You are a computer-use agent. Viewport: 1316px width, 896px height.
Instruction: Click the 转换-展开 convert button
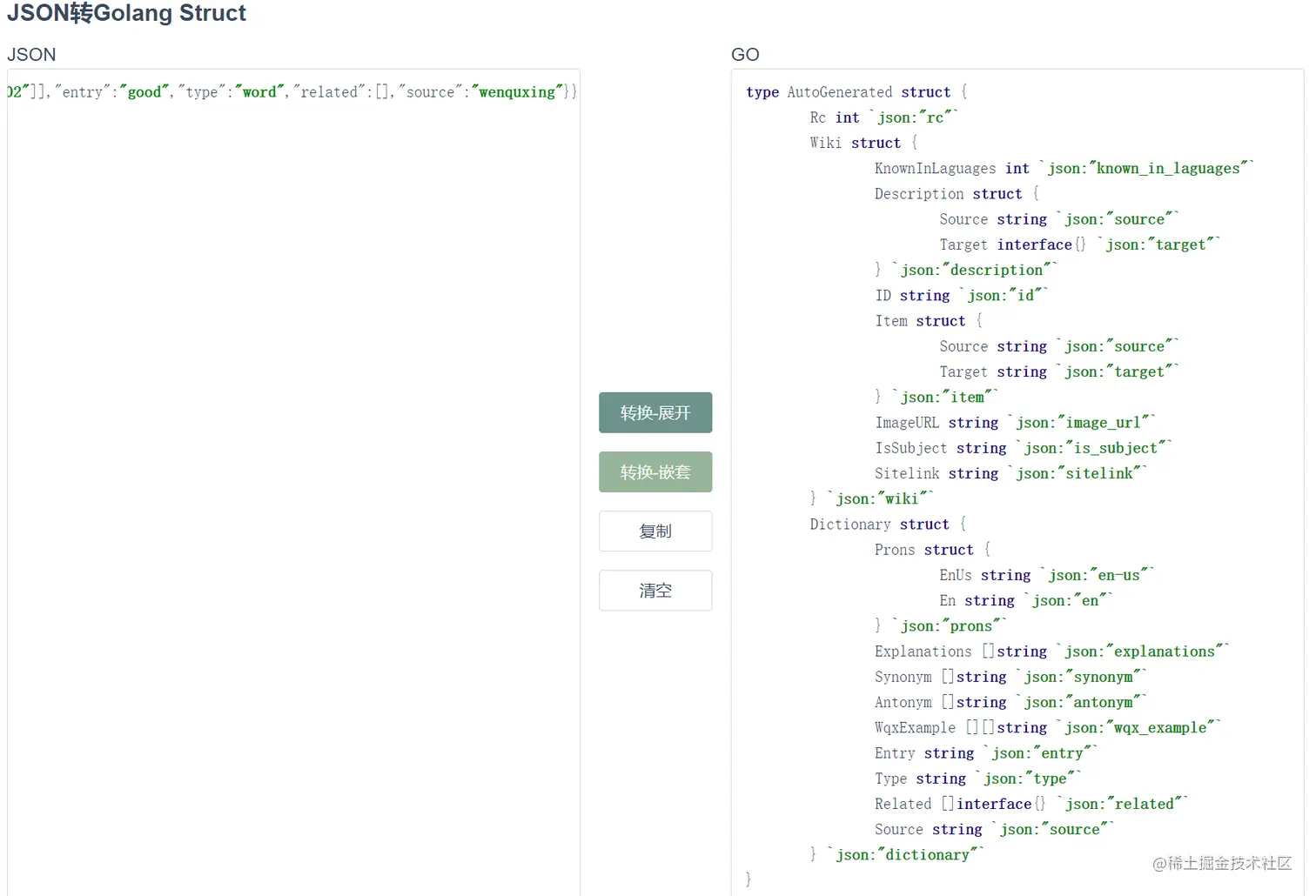click(655, 412)
